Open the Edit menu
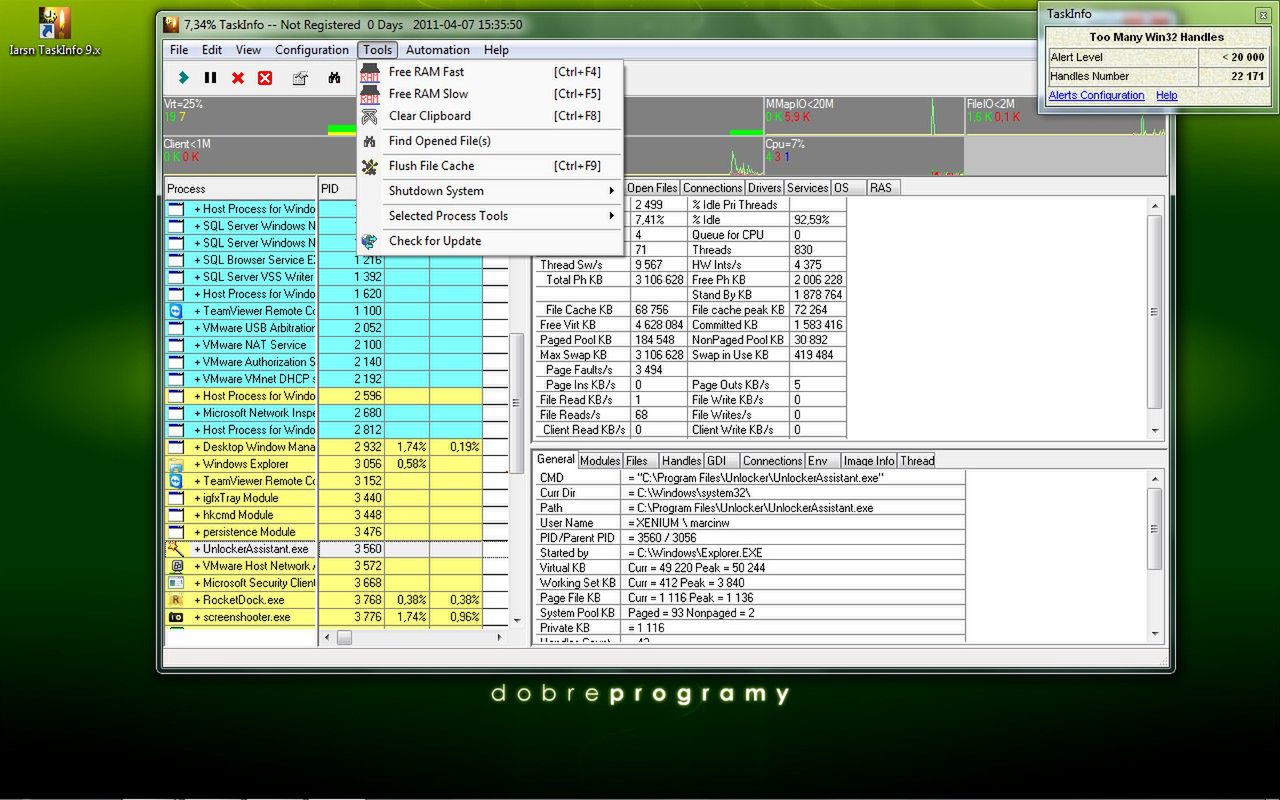Image resolution: width=1280 pixels, height=800 pixels. 212,50
